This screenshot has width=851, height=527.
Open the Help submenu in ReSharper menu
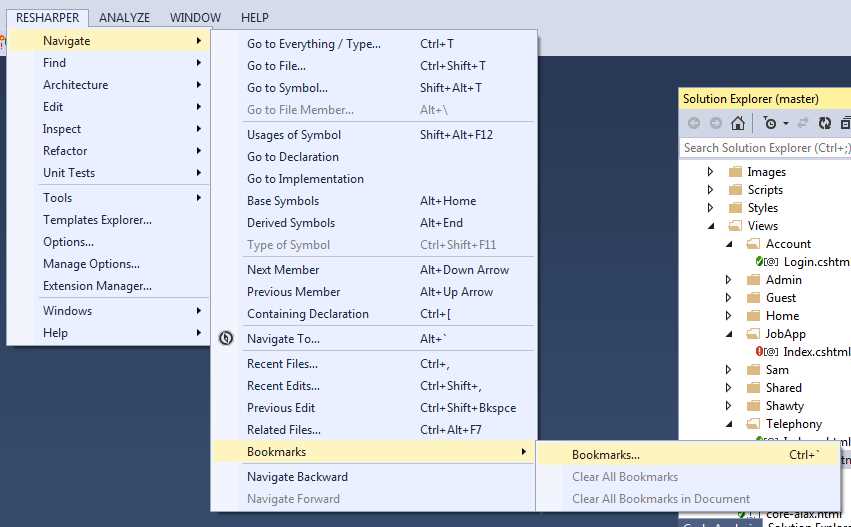click(x=109, y=333)
